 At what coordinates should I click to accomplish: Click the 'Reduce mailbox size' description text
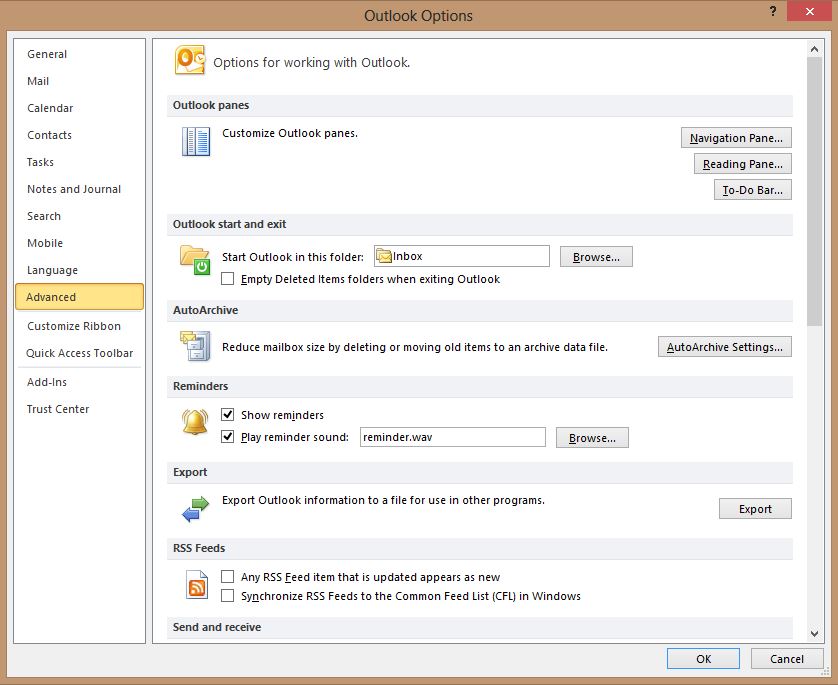[415, 347]
